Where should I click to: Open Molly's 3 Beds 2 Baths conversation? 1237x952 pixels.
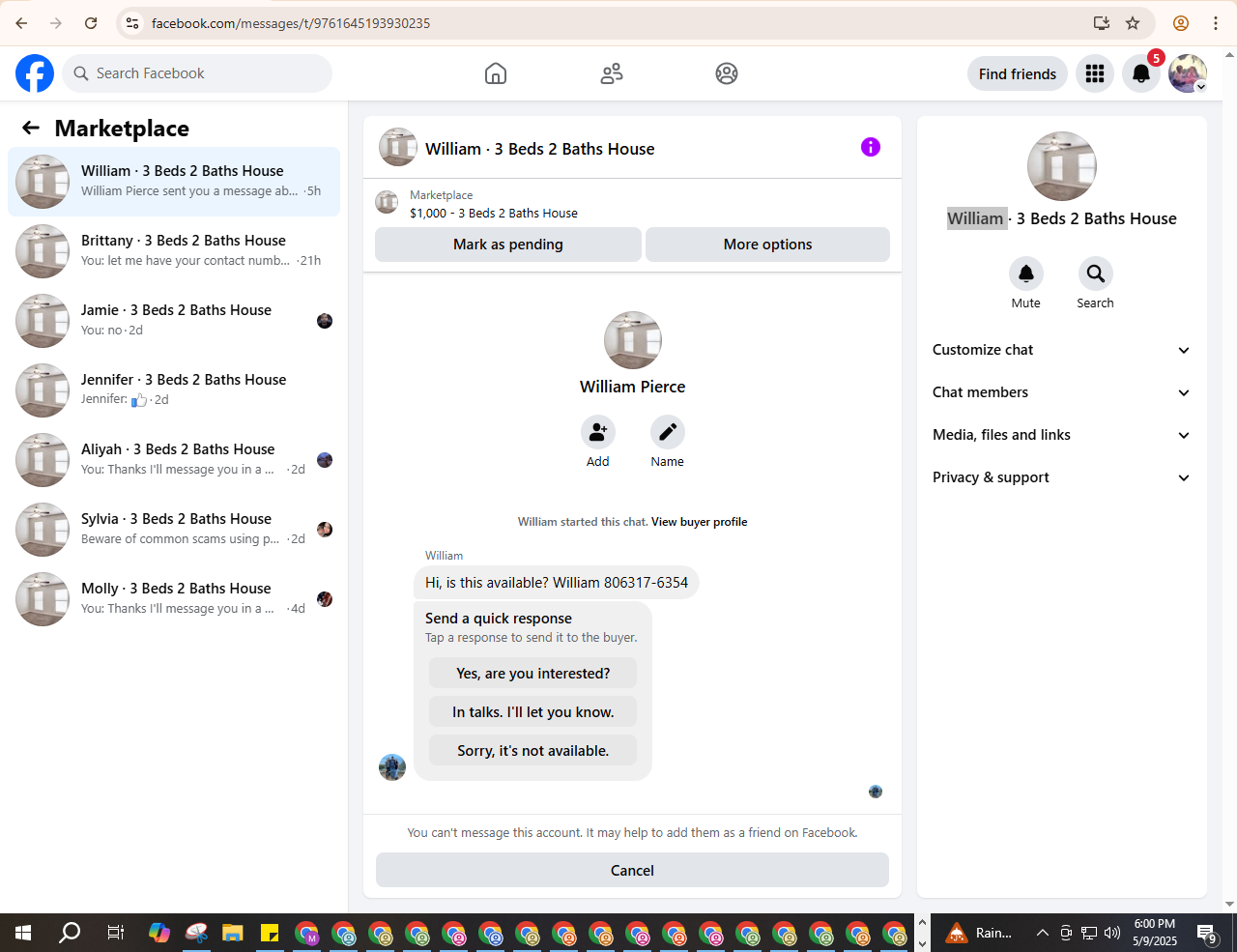[x=174, y=599]
